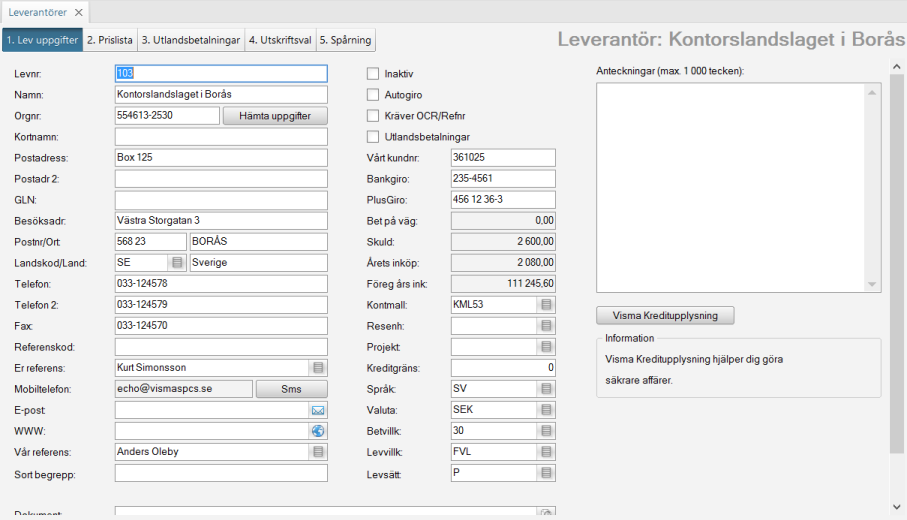Click the Bankgiro field 235-4561
The height and width of the screenshot is (520, 907).
[503, 179]
